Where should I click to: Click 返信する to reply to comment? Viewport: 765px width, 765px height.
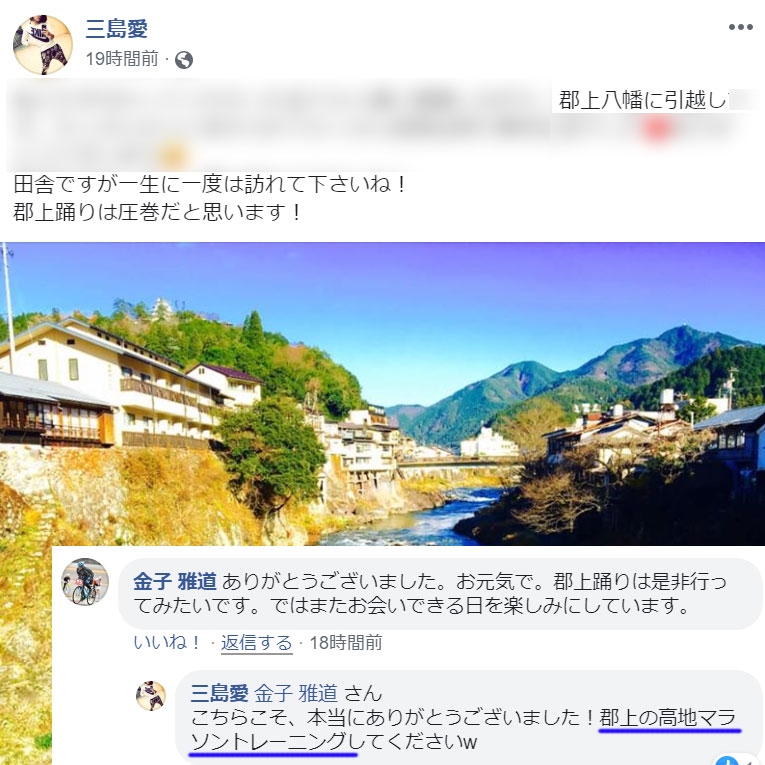257,643
